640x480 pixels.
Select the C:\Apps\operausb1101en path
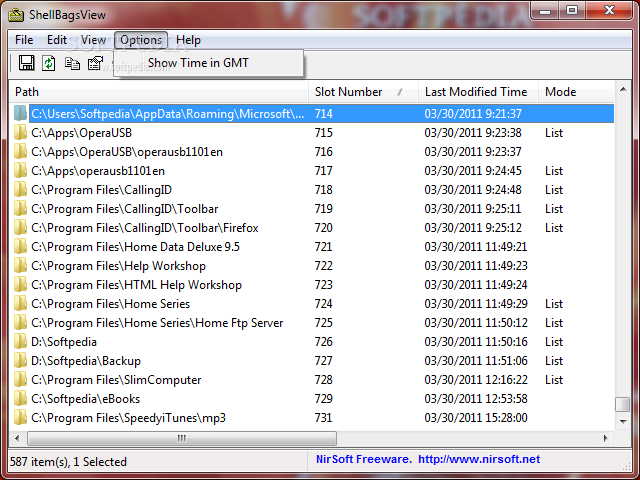click(98, 171)
